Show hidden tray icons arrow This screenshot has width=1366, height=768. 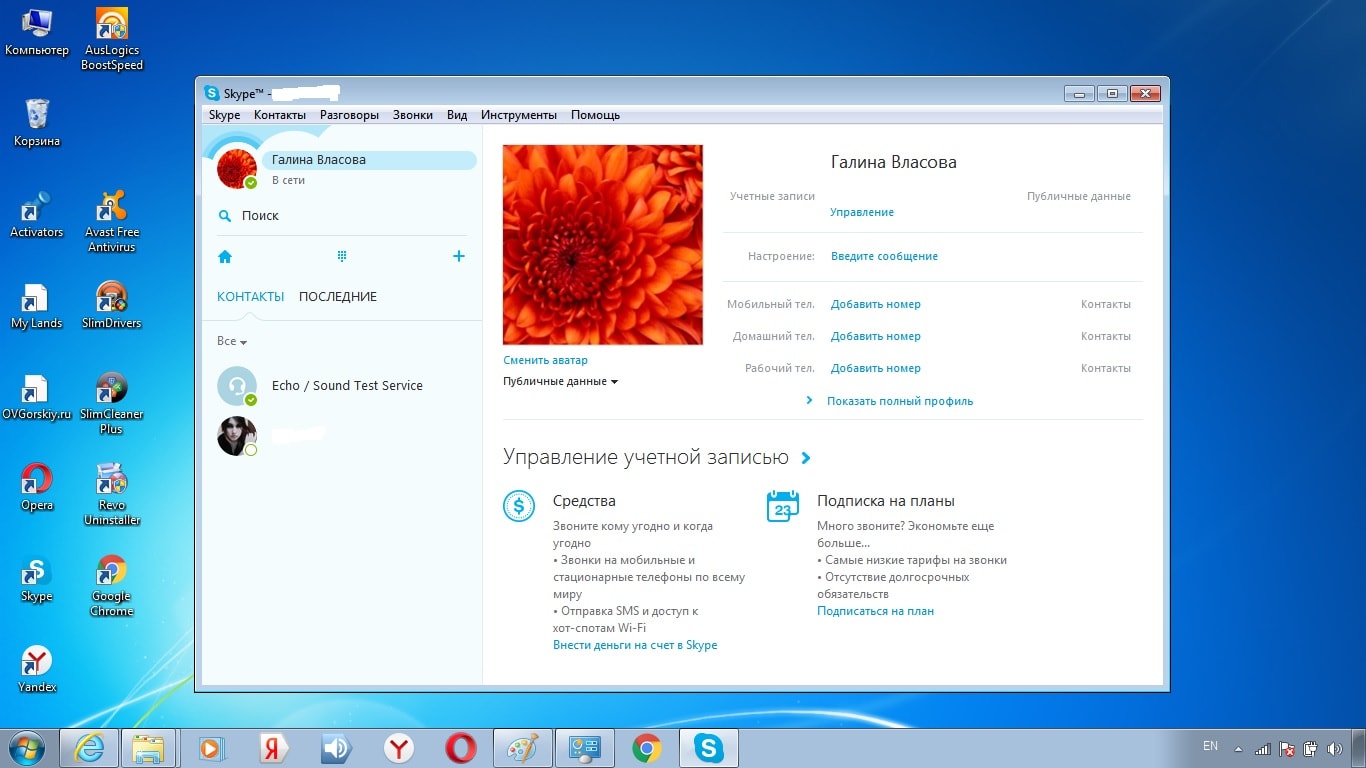click(1238, 749)
